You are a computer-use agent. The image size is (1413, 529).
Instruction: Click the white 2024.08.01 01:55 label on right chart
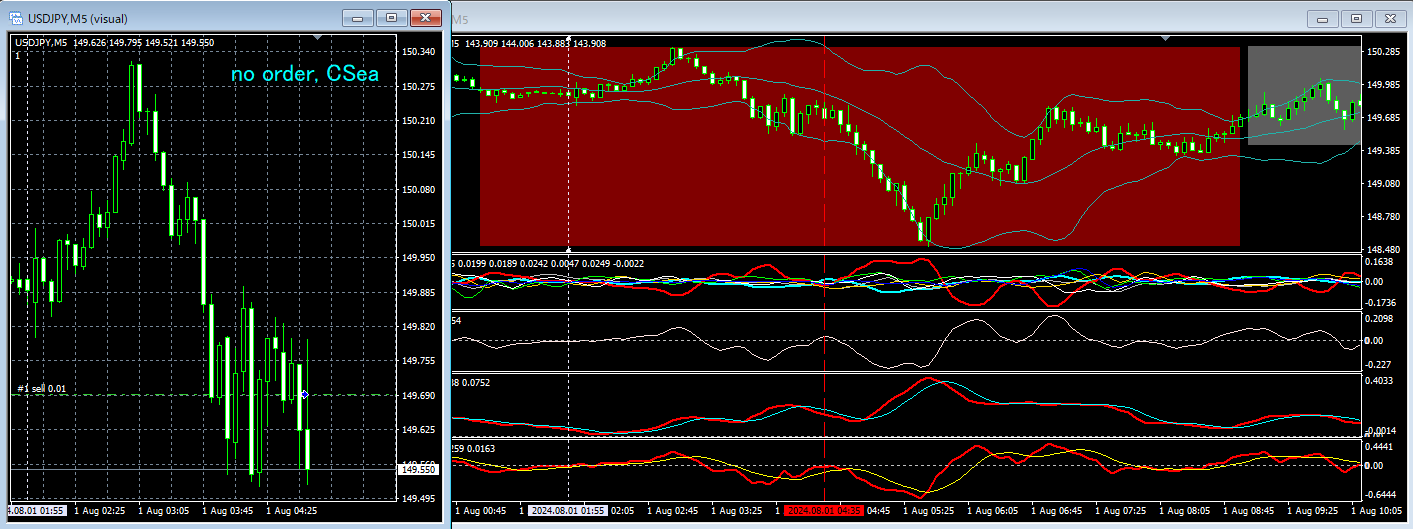pyautogui.click(x=567, y=510)
